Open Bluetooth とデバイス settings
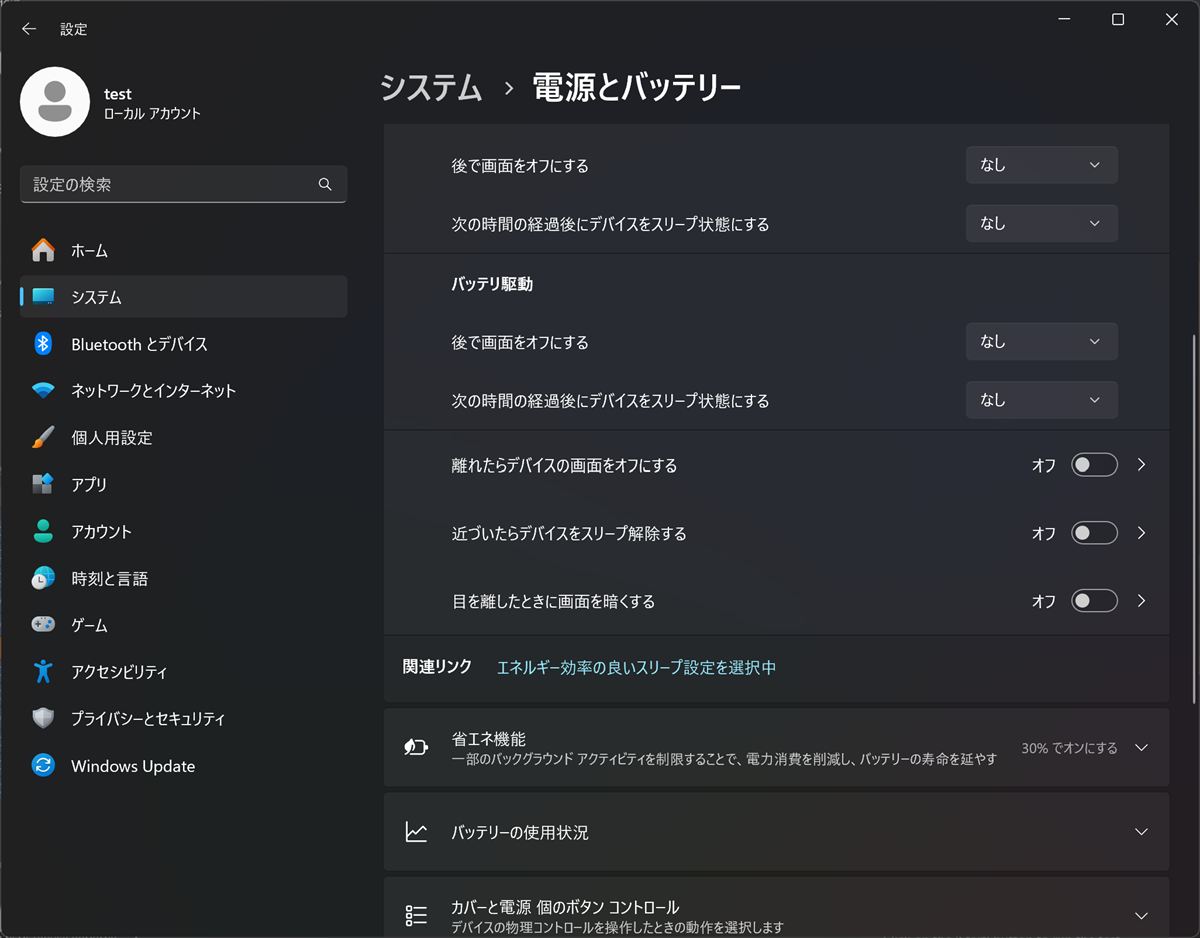The width and height of the screenshot is (1200, 938). pos(184,344)
